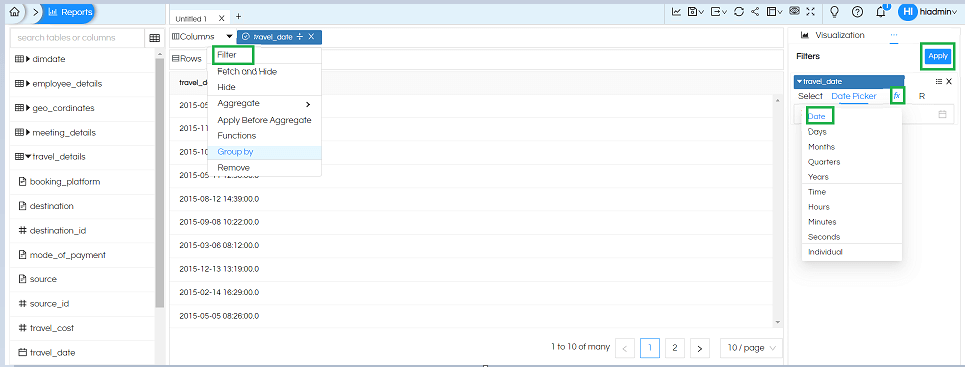The height and width of the screenshot is (367, 965).
Task: Pick the Quarters option in function list
Action: 824,162
